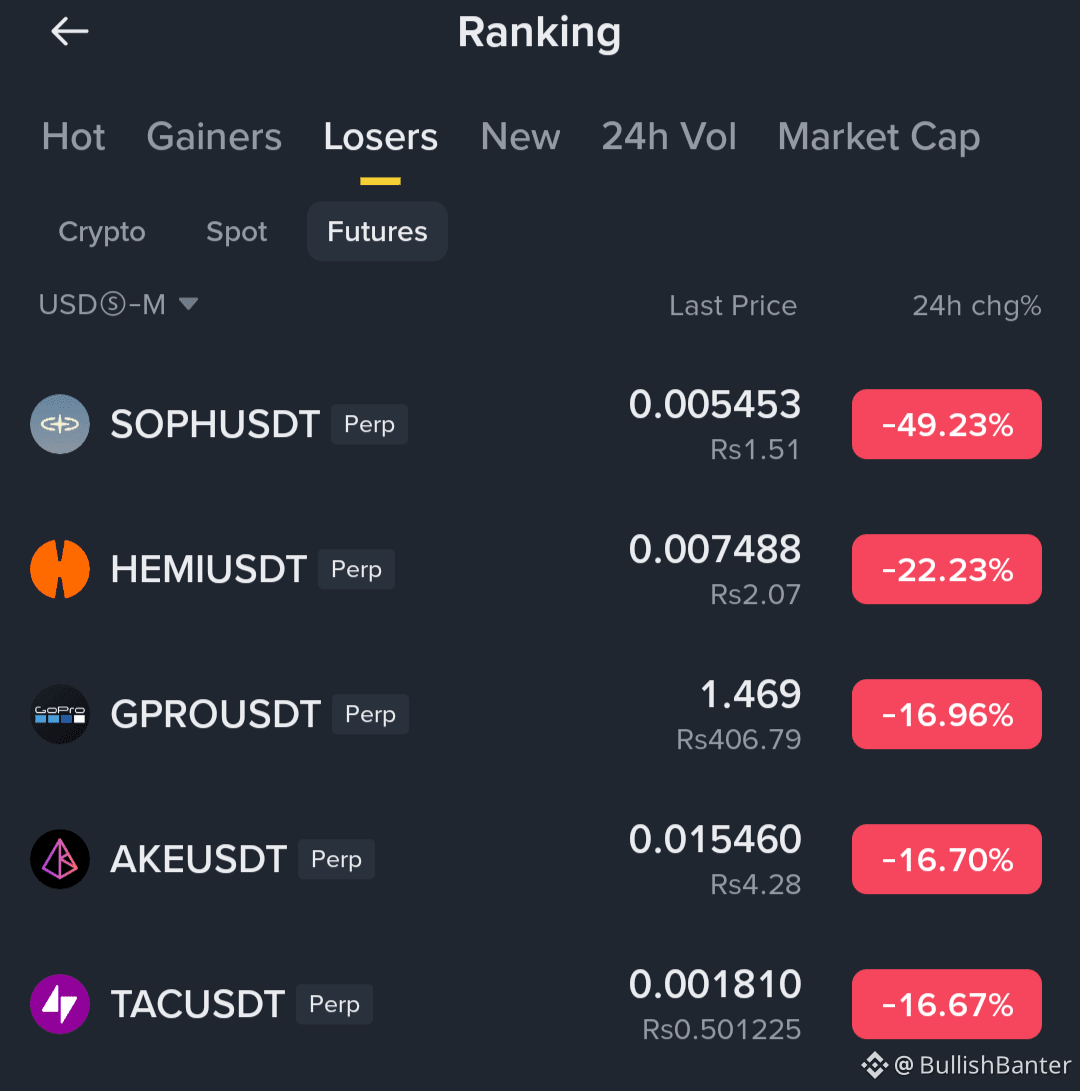Tap the Binance logo near BullishBanter
This screenshot has height=1091, width=1080.
(x=875, y=1065)
